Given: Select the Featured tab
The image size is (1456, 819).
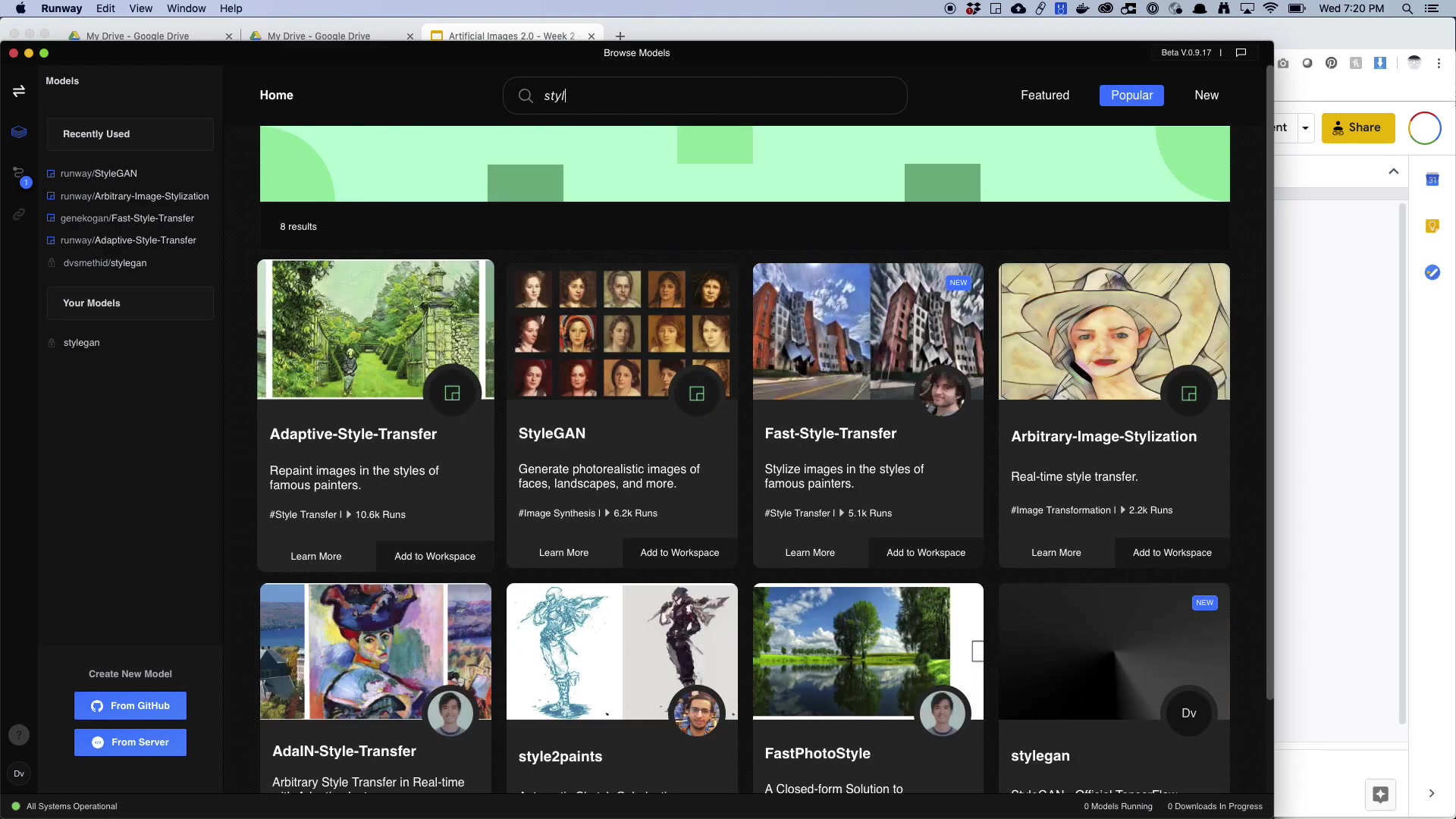Looking at the screenshot, I should click(x=1045, y=96).
